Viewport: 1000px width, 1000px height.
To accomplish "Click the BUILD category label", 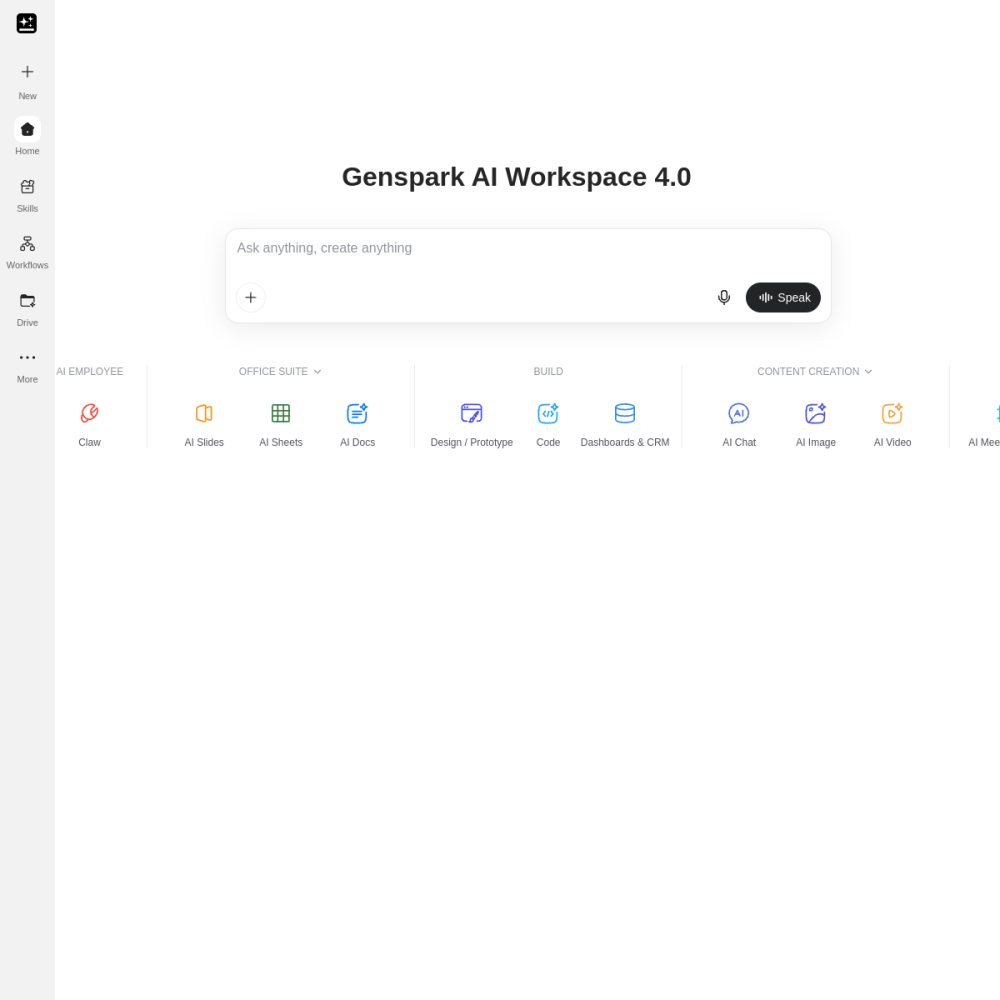I will [548, 371].
